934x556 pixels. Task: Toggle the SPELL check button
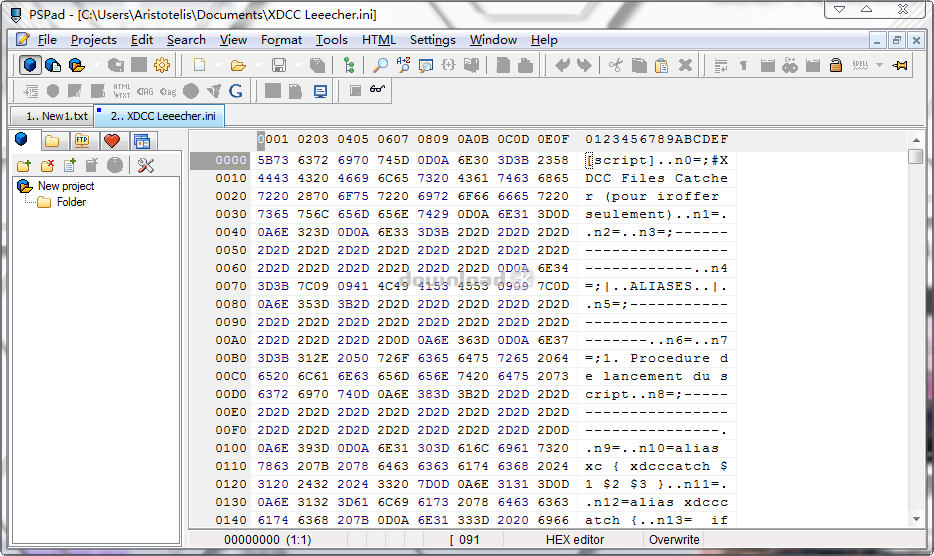point(860,65)
